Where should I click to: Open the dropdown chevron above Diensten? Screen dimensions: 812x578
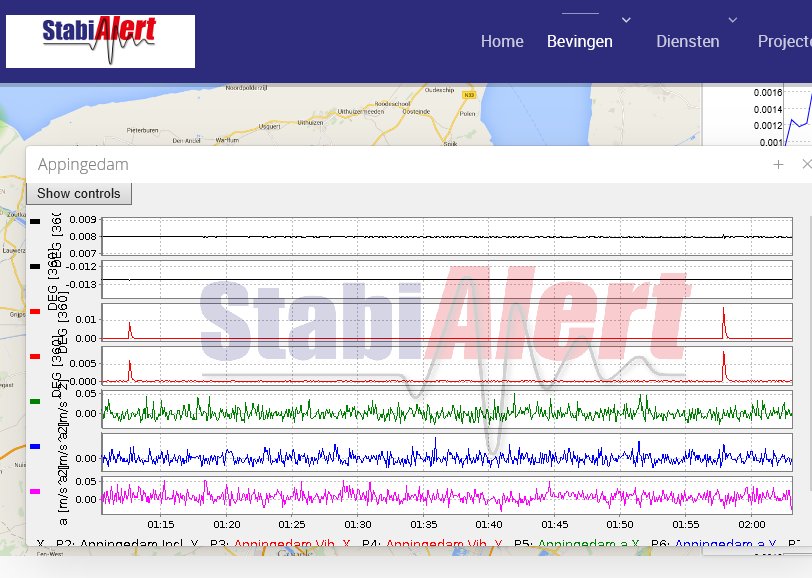tap(733, 20)
